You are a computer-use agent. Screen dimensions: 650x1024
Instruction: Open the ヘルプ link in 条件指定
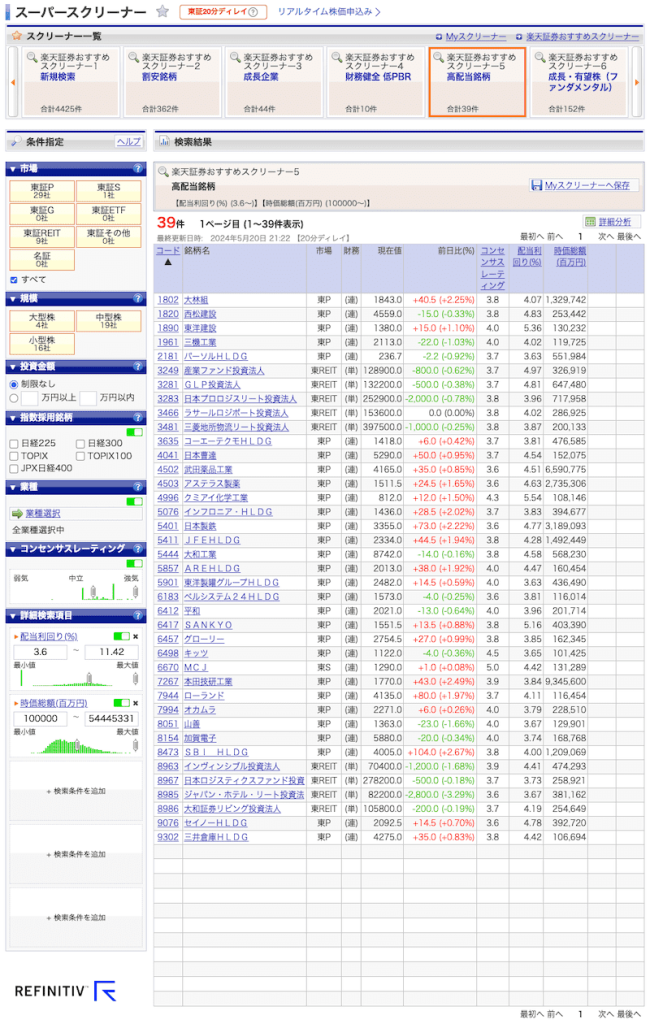(129, 142)
